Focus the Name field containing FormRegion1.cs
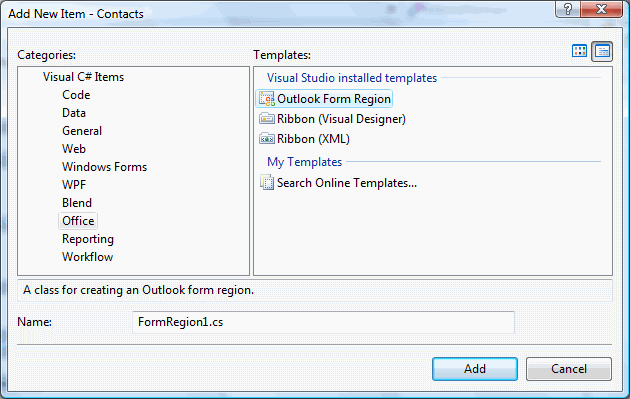630x399 pixels. (323, 322)
